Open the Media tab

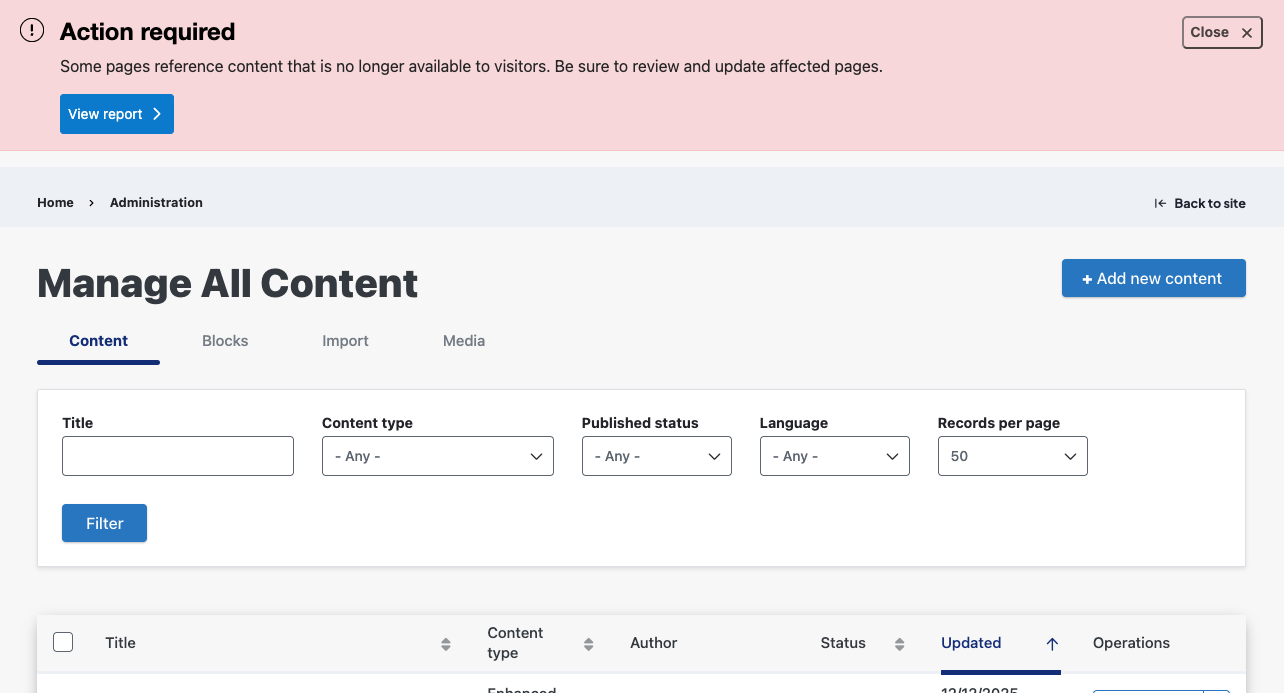463,341
